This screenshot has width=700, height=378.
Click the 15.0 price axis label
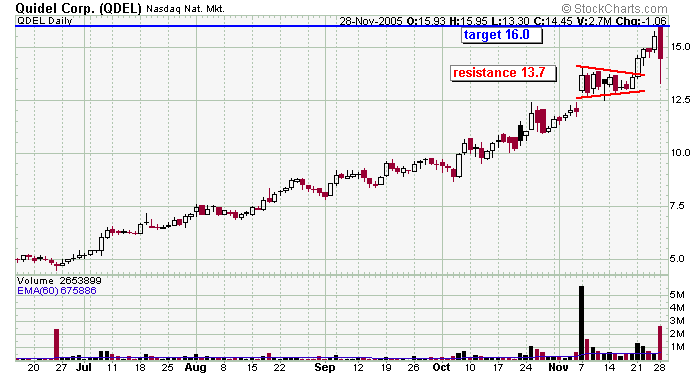[x=680, y=46]
